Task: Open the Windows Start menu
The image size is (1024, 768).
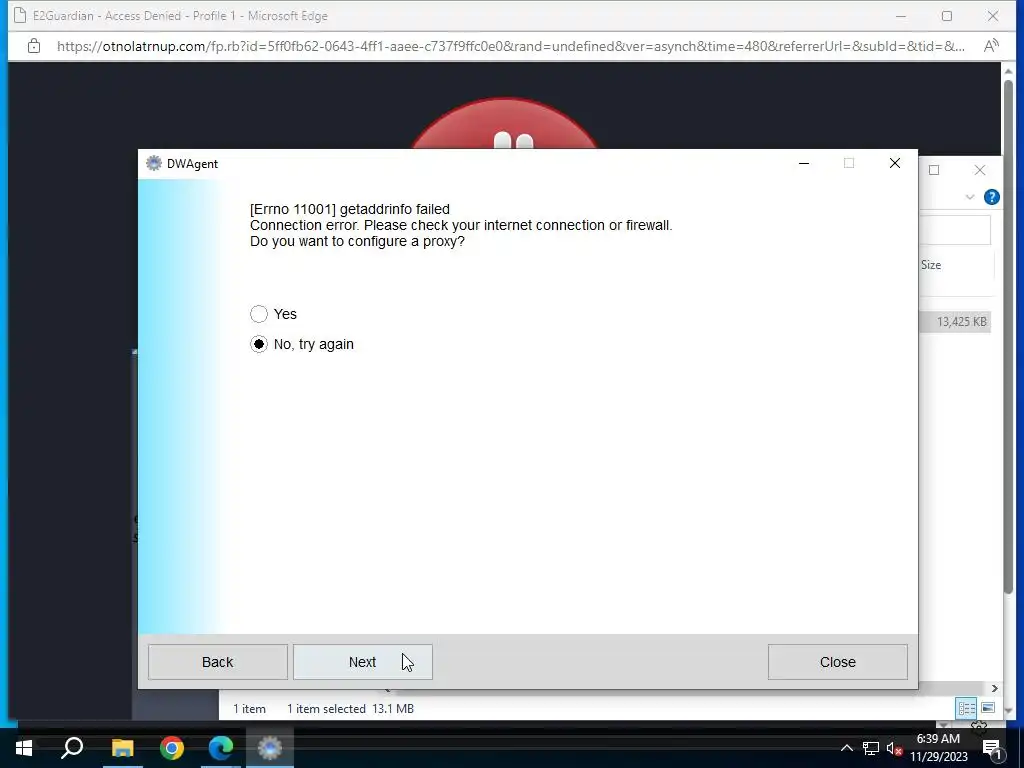Action: click(24, 748)
